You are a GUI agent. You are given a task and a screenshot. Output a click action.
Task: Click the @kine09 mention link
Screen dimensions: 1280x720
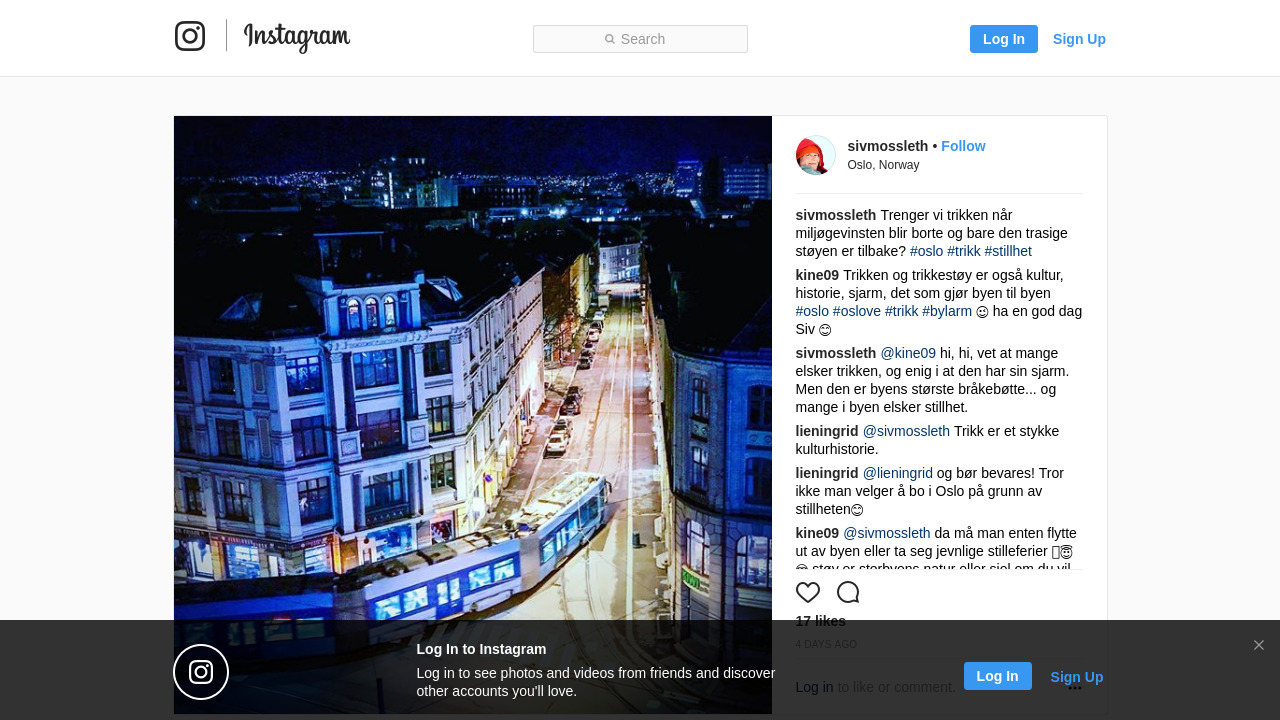click(x=908, y=353)
